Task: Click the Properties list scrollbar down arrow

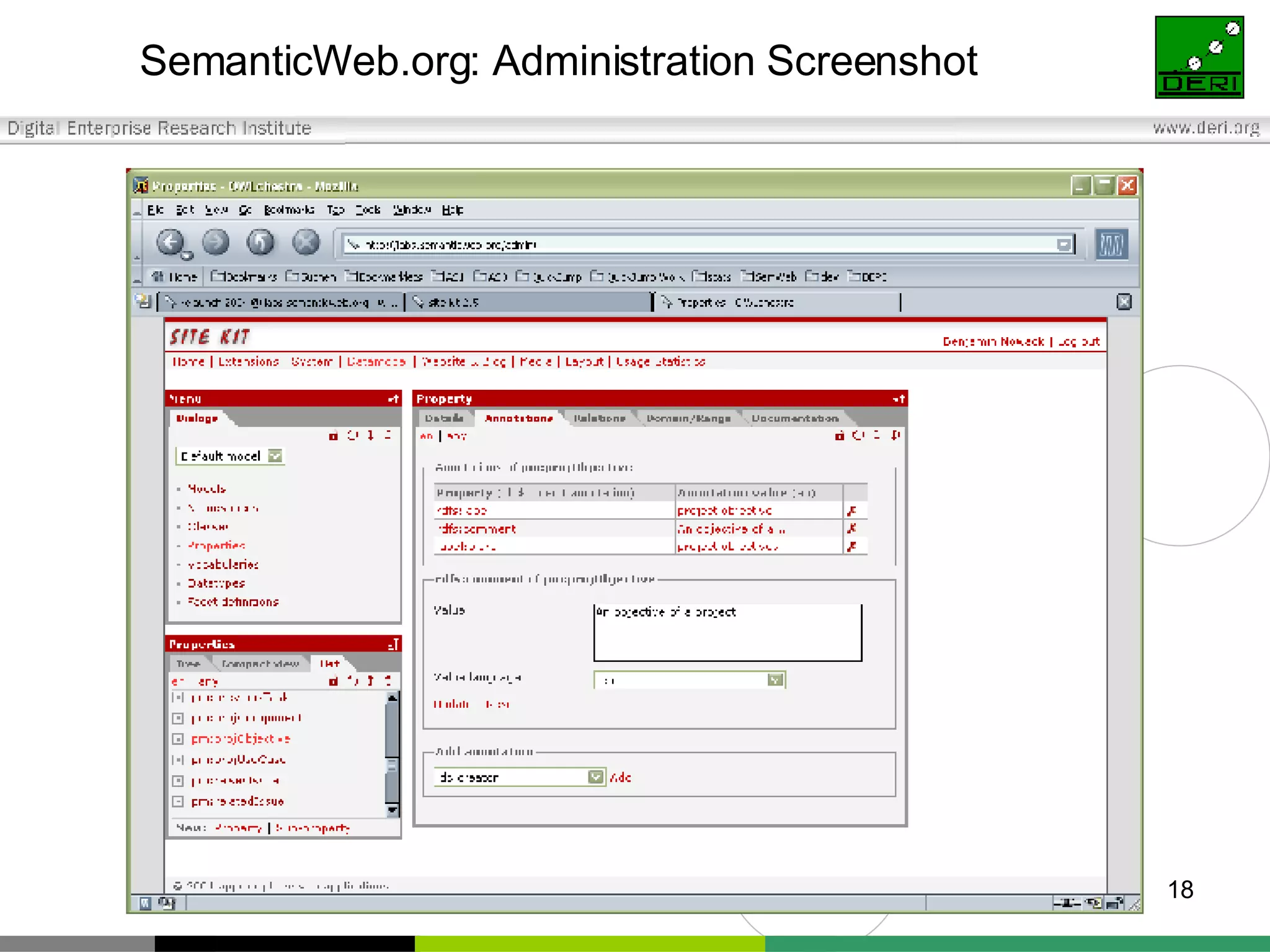Action: tap(392, 810)
